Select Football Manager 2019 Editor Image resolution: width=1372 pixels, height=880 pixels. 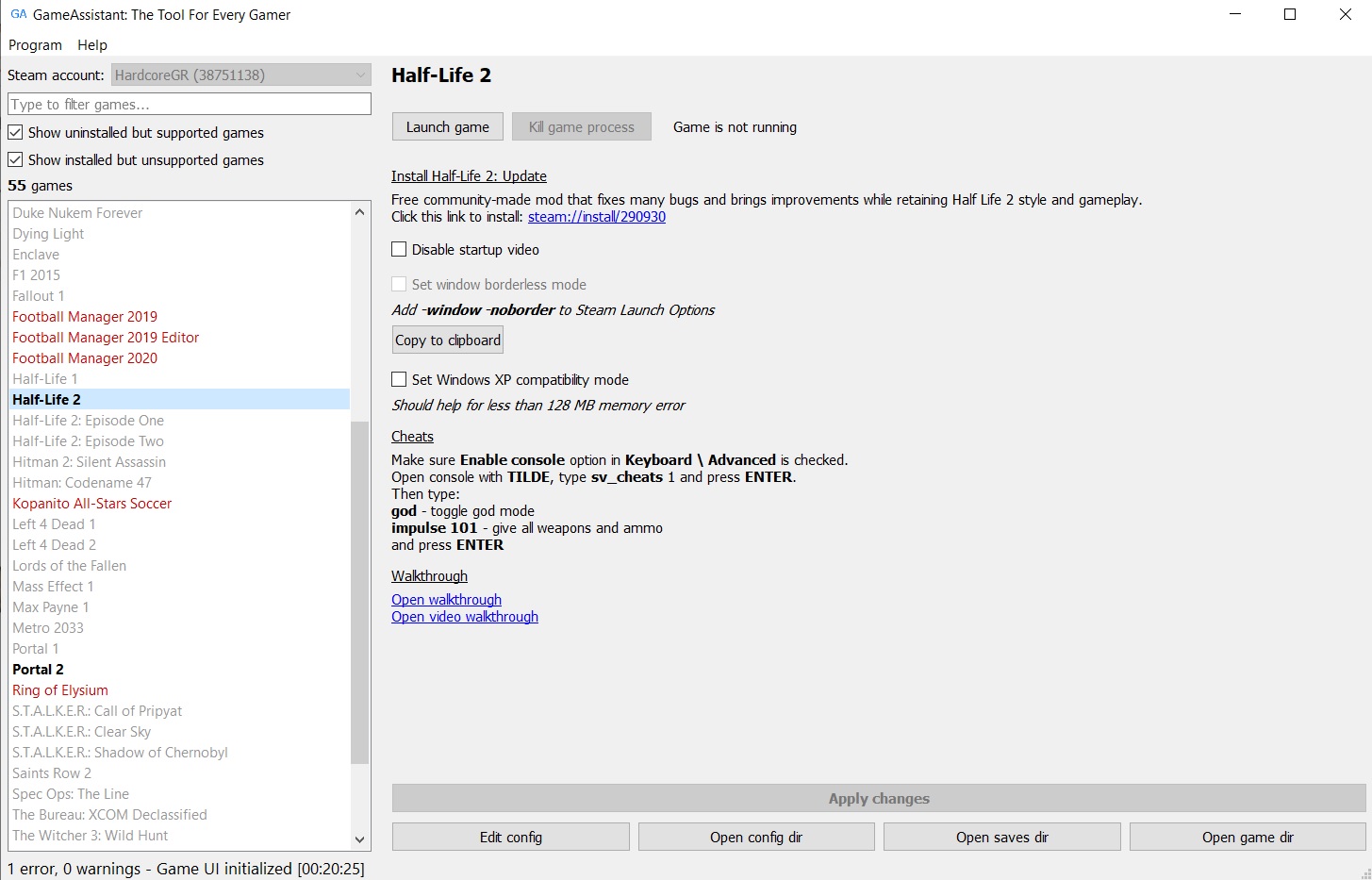(x=179, y=338)
